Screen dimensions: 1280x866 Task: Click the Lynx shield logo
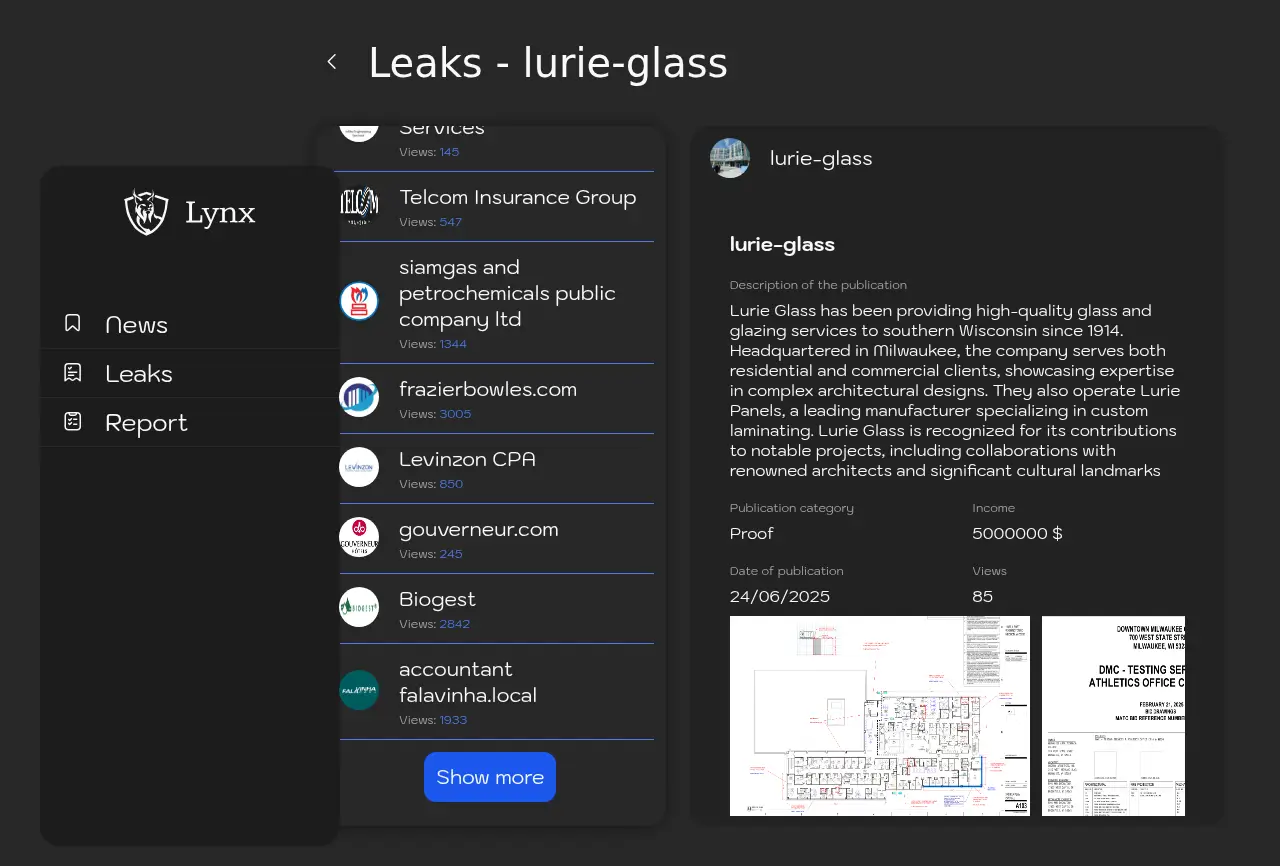tap(146, 212)
